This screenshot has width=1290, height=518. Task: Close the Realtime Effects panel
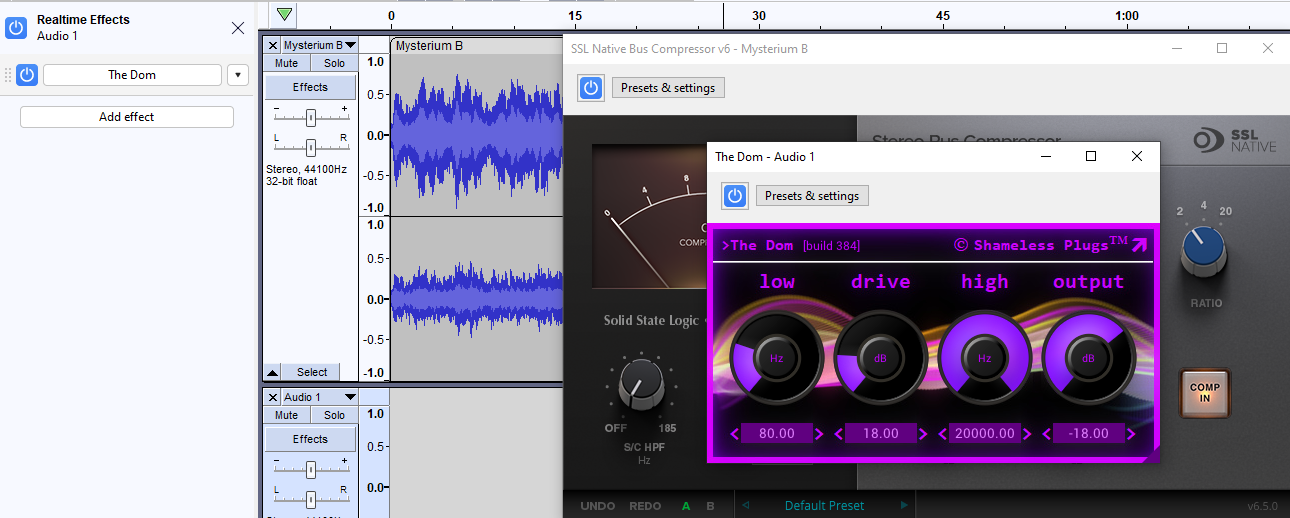click(x=238, y=28)
